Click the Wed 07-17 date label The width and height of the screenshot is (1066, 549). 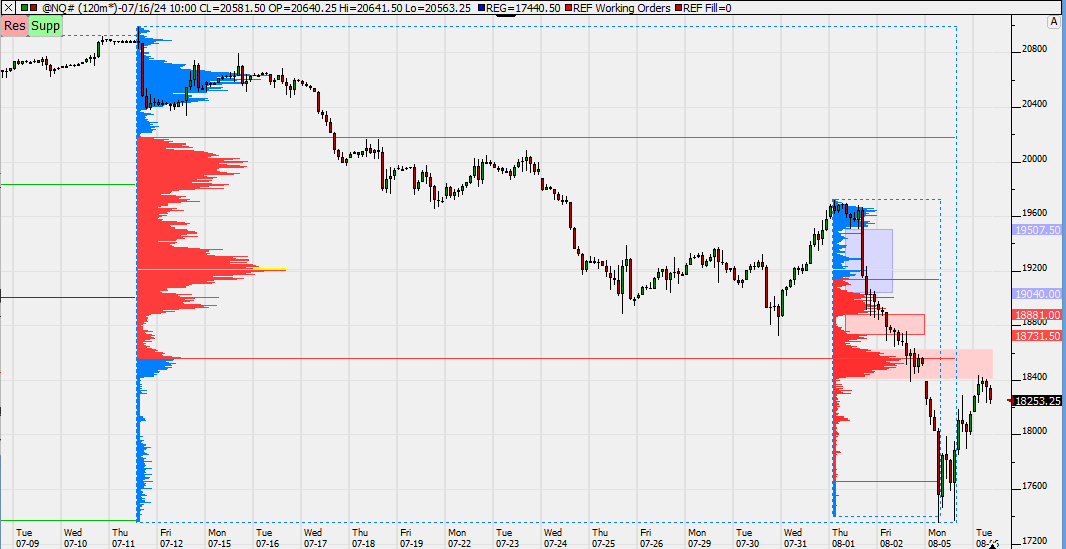point(315,537)
